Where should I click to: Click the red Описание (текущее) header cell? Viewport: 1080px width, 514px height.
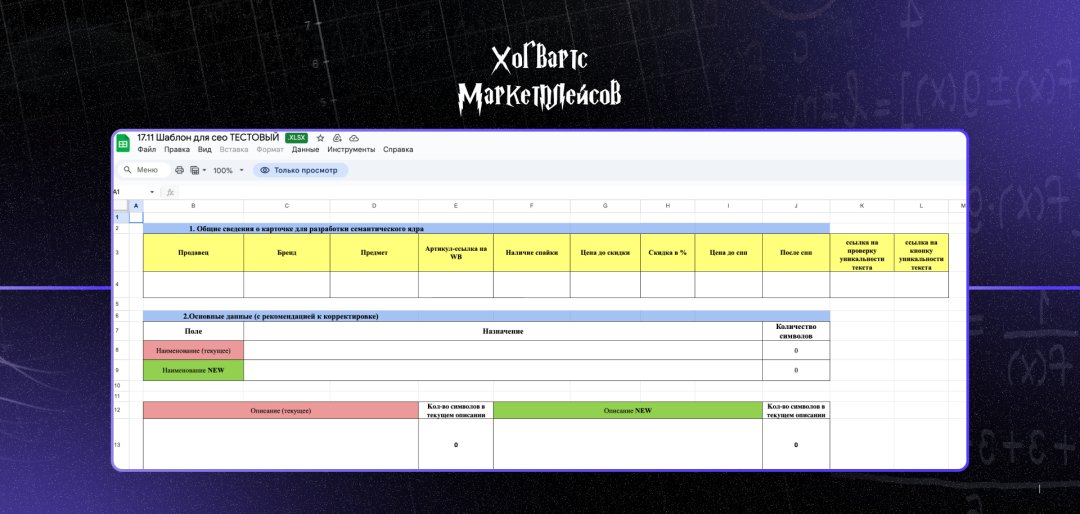(x=280, y=410)
